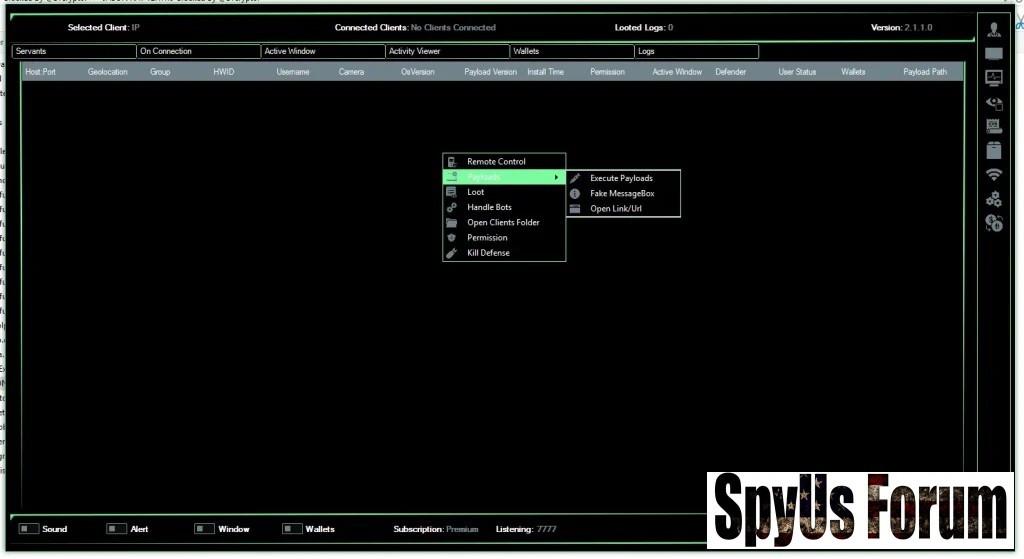Click the user profile icon in right sidebar
1024x559 pixels.
point(993,29)
